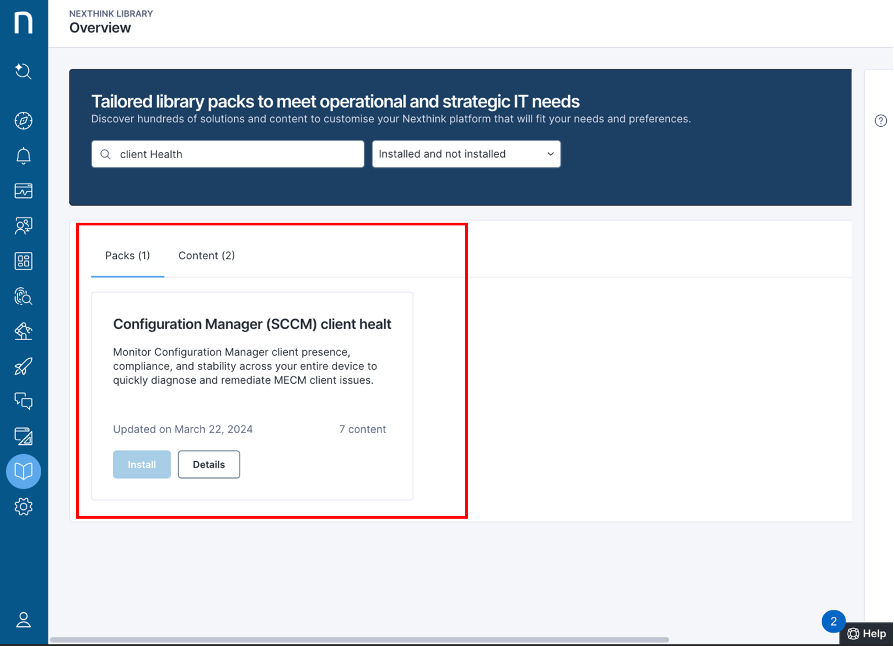Select the compass navigation icon in sidebar
The width and height of the screenshot is (894, 646).
[22, 120]
